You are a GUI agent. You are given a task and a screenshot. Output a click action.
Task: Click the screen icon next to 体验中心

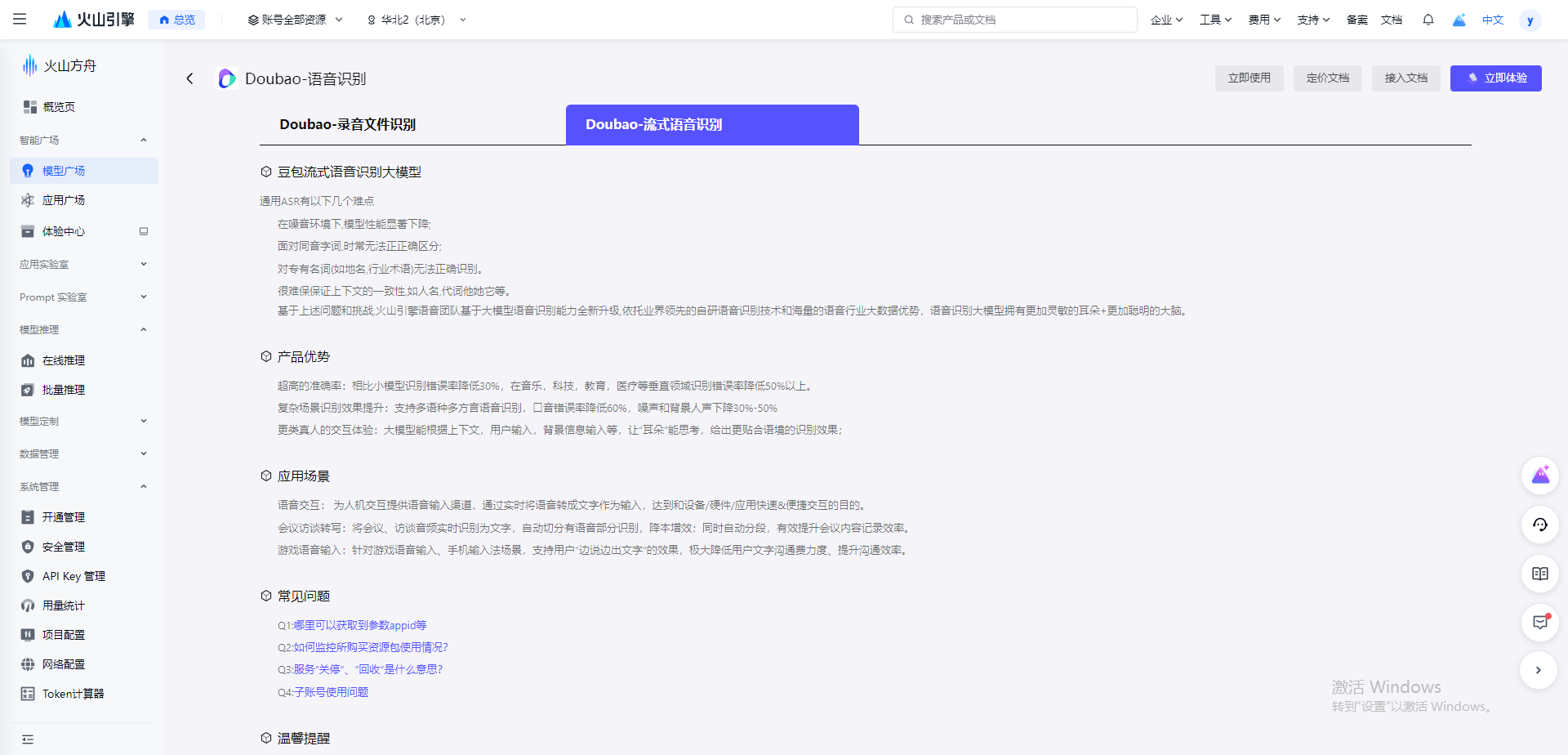tap(144, 231)
